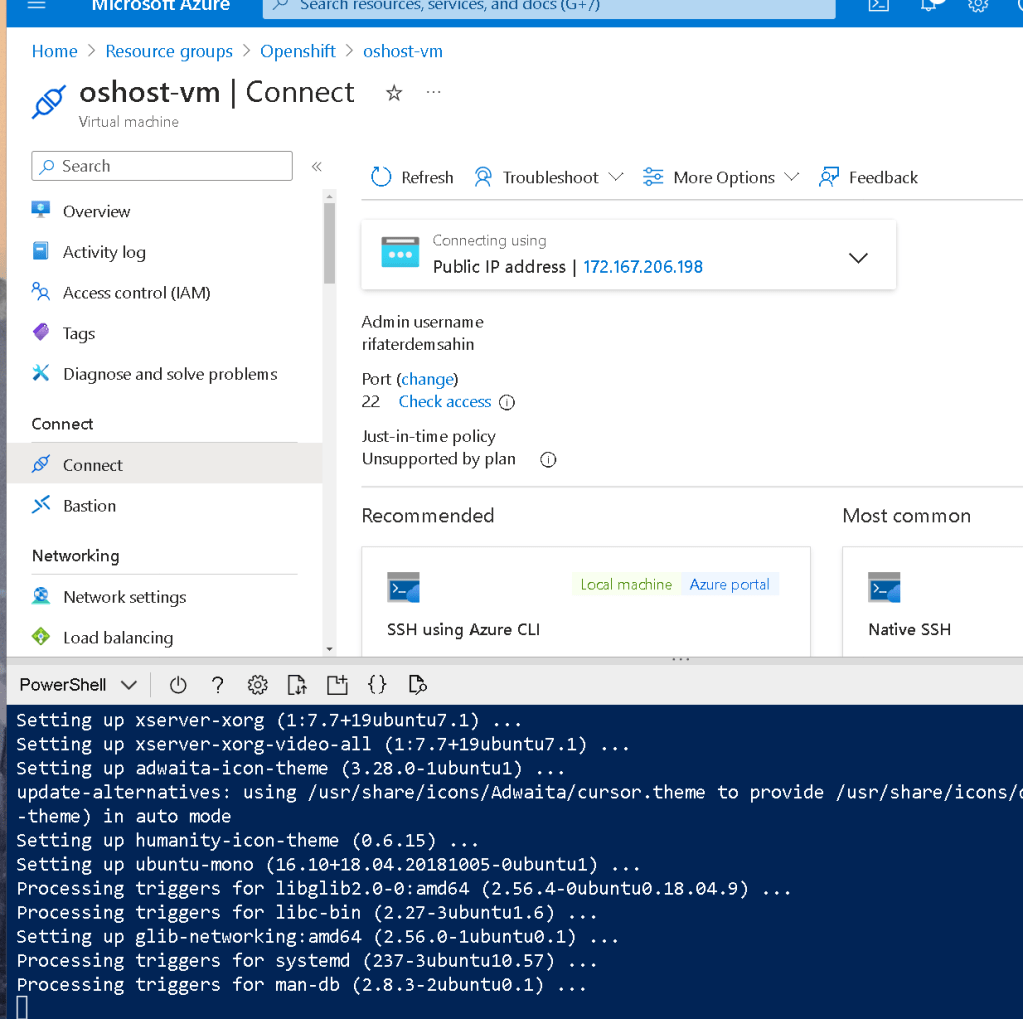Open the Azure portal hamburger menu
Viewport: 1023px width, 1019px height.
coord(37,5)
